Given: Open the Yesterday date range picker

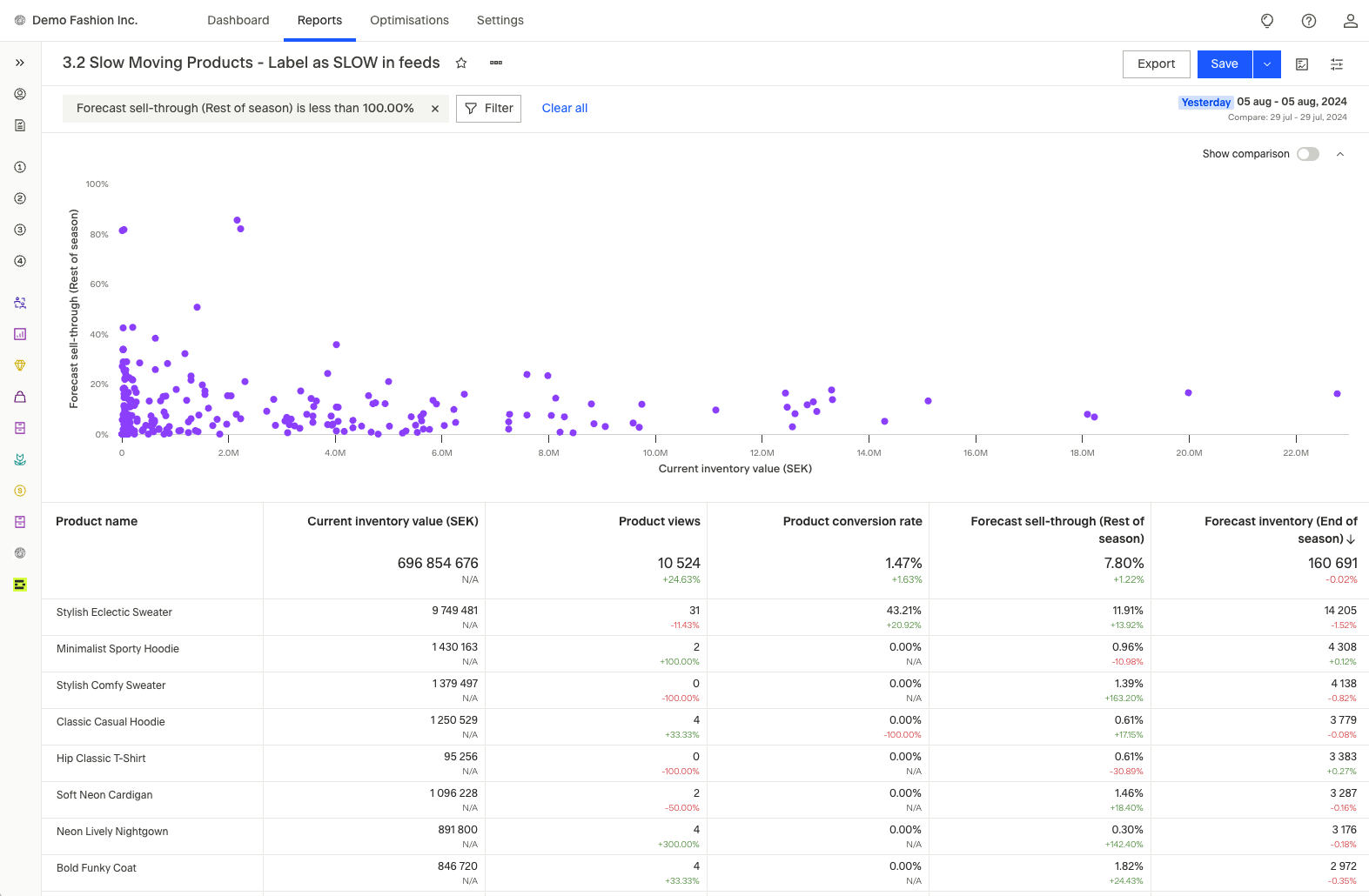Looking at the screenshot, I should click(x=1205, y=103).
